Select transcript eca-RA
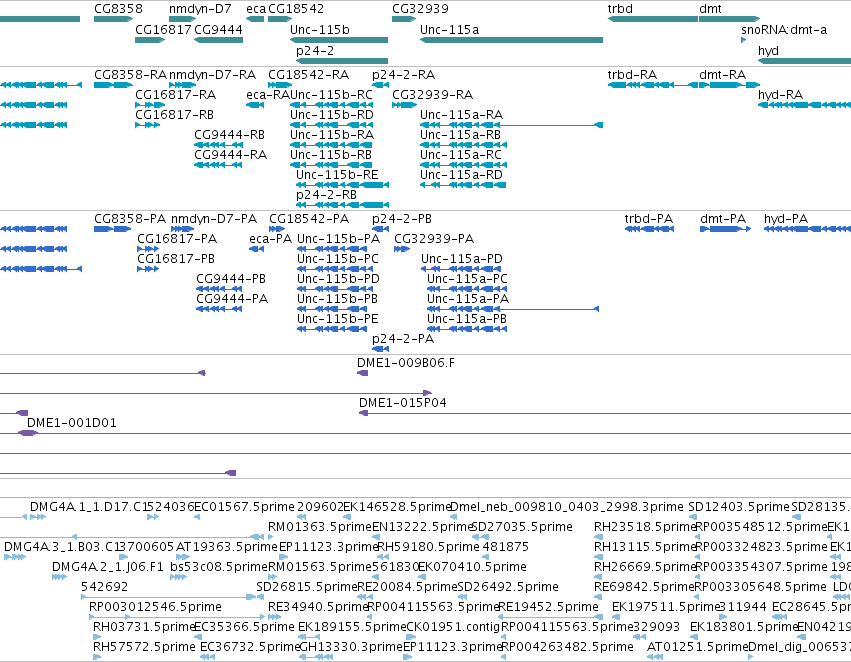851x662 pixels. pyautogui.click(x=268, y=94)
